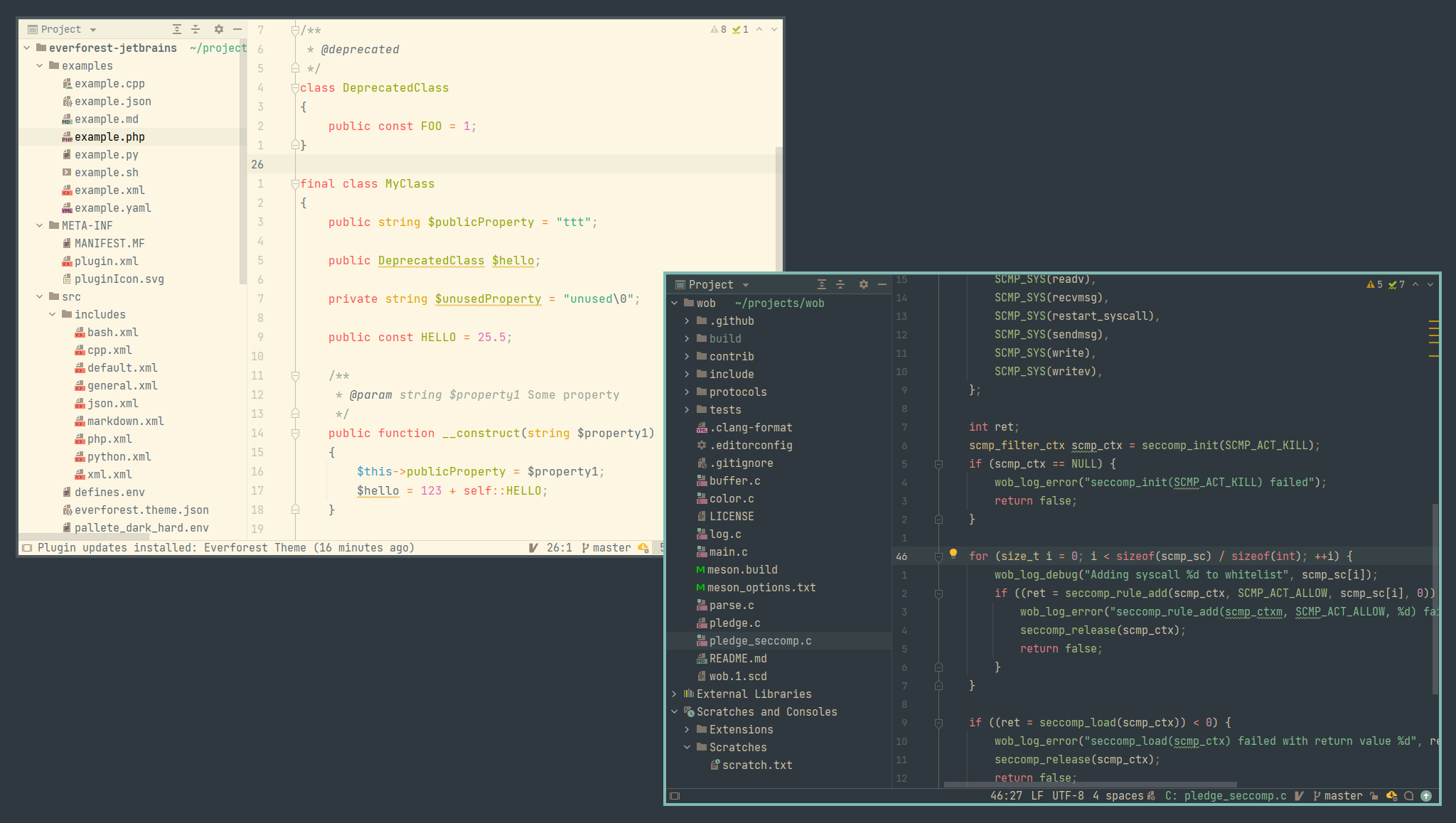Toggle tool window bars icon in light status bar
This screenshot has height=823, width=1456.
pos(27,548)
